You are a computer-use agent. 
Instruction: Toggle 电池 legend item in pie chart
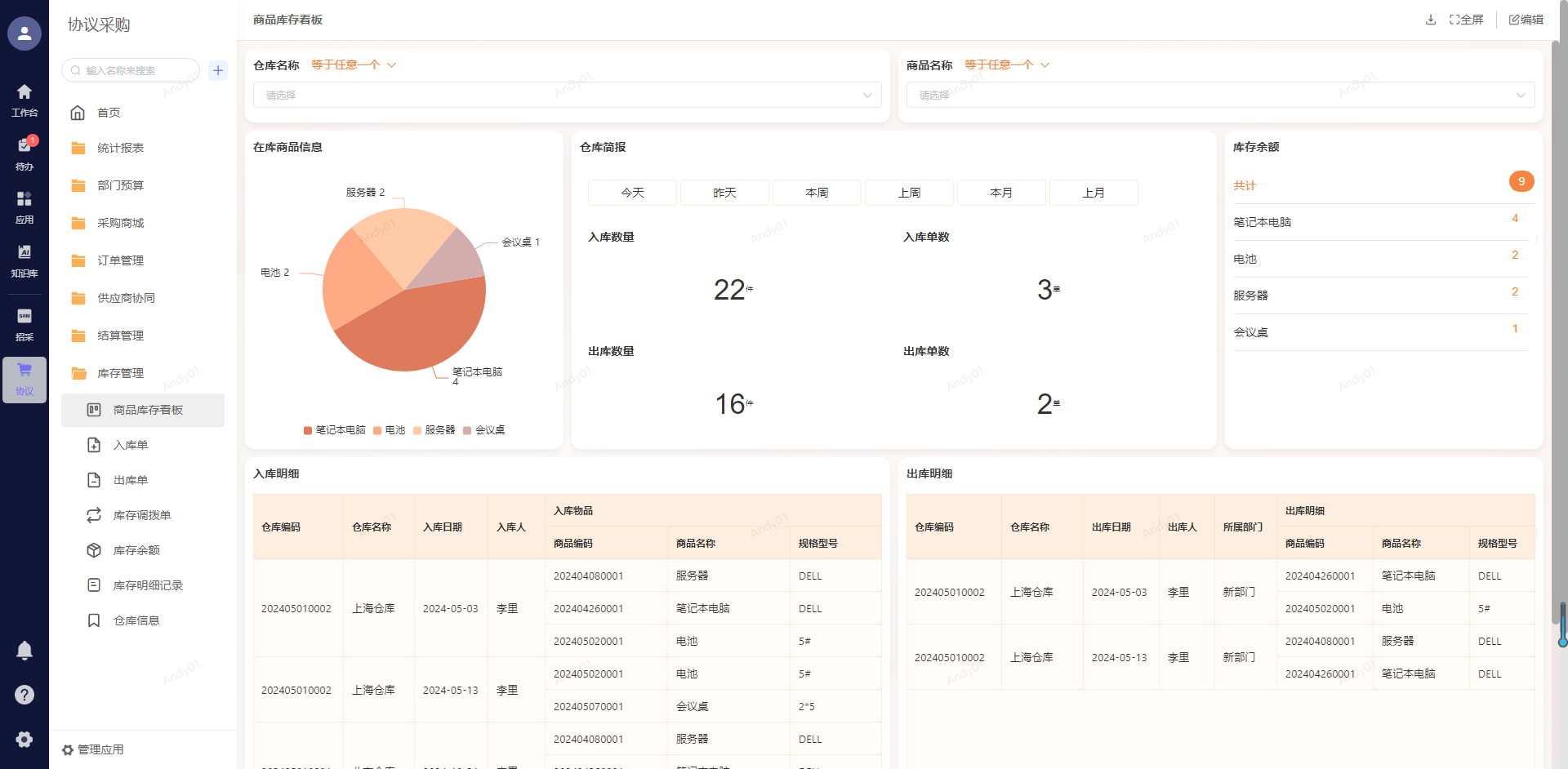pos(390,430)
